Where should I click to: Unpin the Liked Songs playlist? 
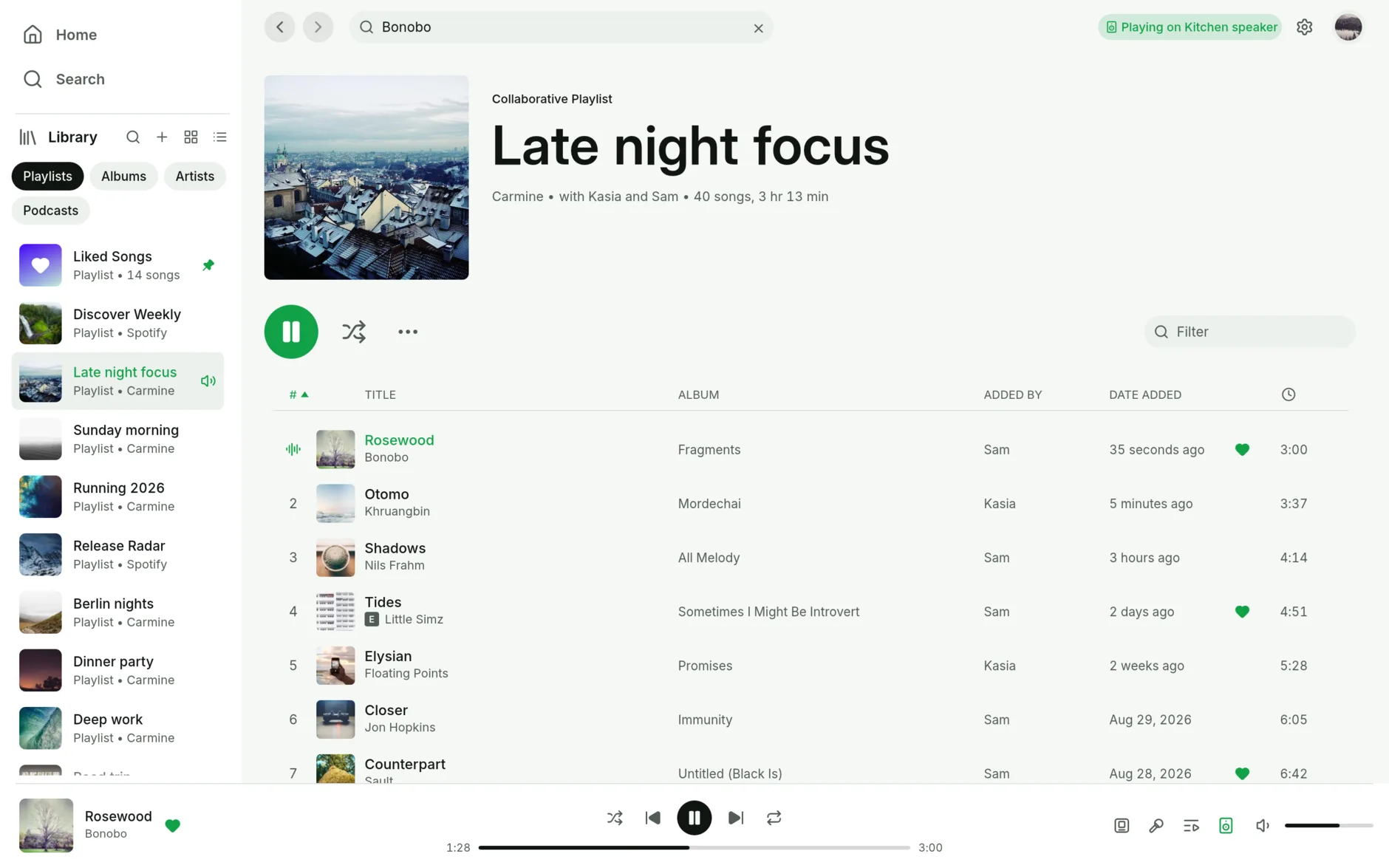208,265
